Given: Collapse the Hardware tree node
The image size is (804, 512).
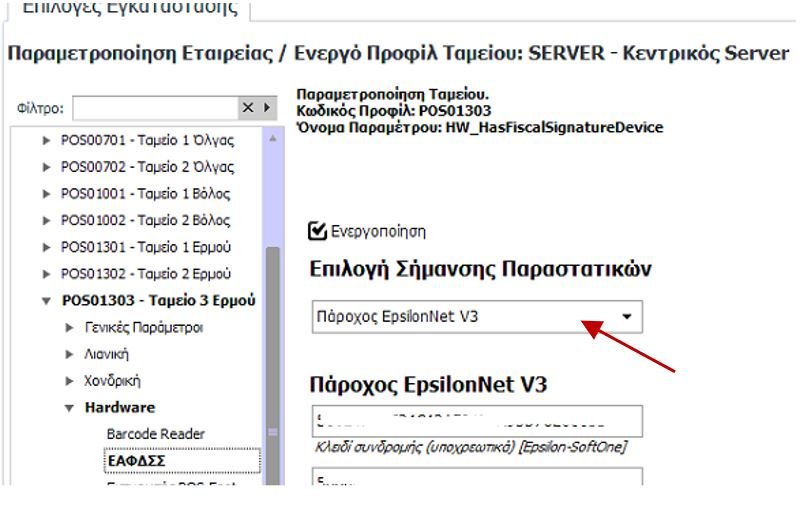Looking at the screenshot, I should [69, 408].
